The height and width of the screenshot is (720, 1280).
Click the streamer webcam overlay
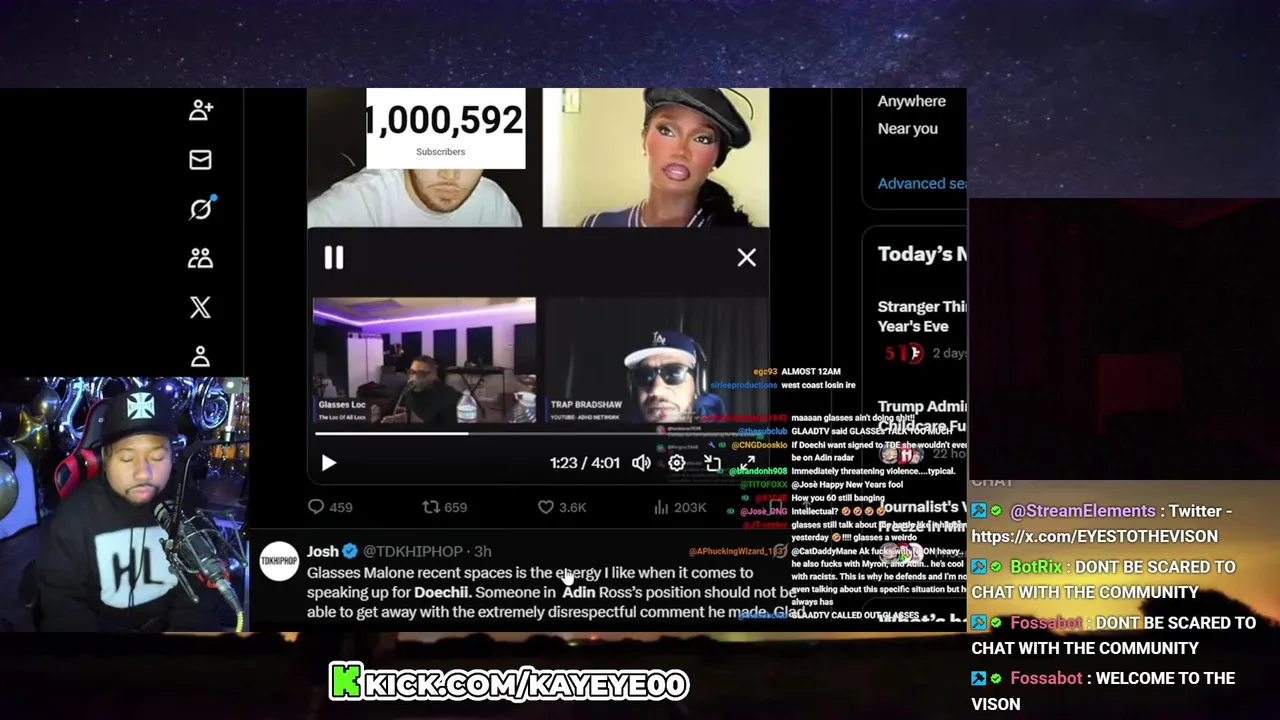click(x=124, y=504)
